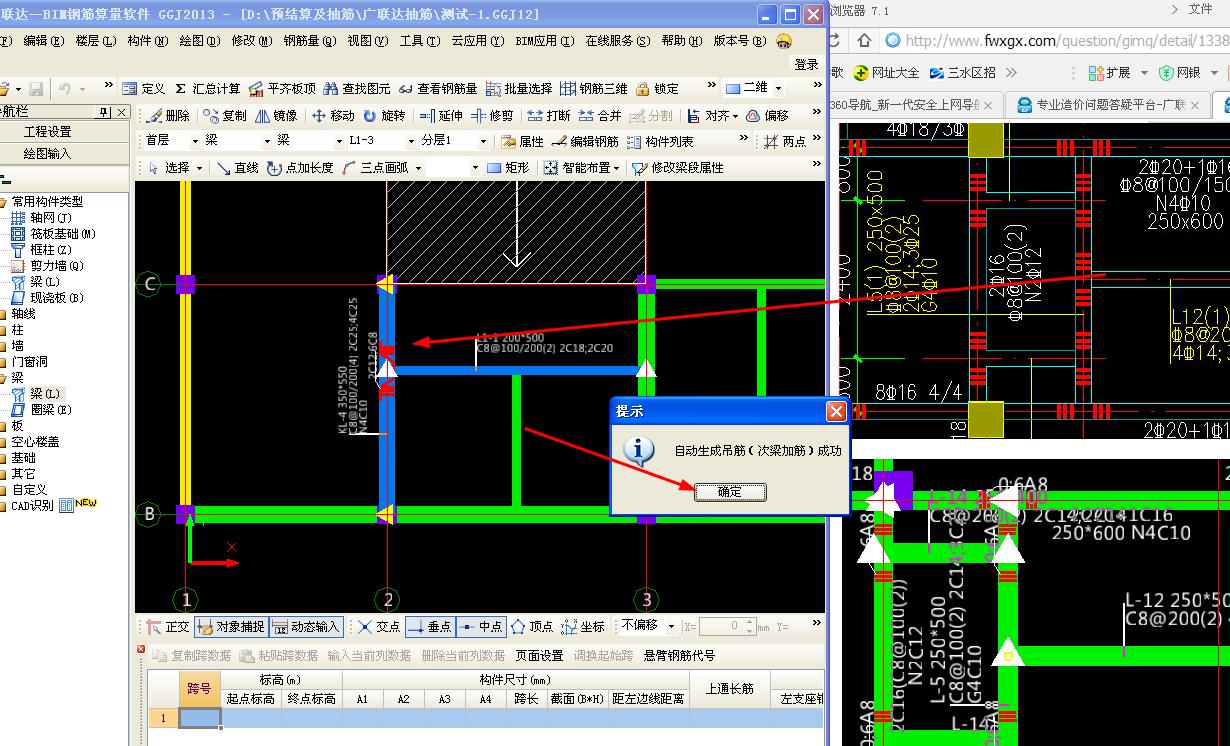This screenshot has width=1230, height=746.
Task: Toggle 正交 orthogonal mode
Action: point(168,627)
